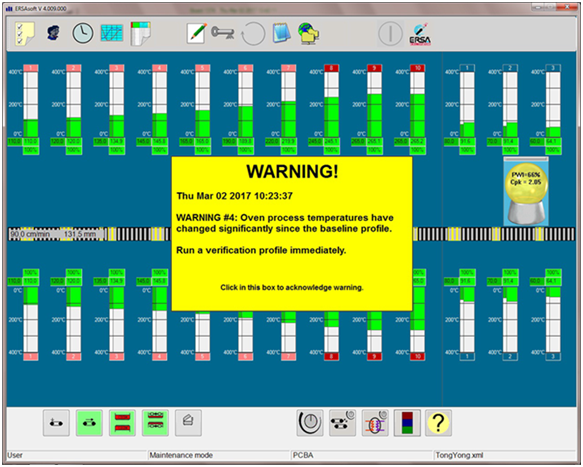
Task: Click the 131.5 mm conveyor width readout
Action: click(80, 234)
